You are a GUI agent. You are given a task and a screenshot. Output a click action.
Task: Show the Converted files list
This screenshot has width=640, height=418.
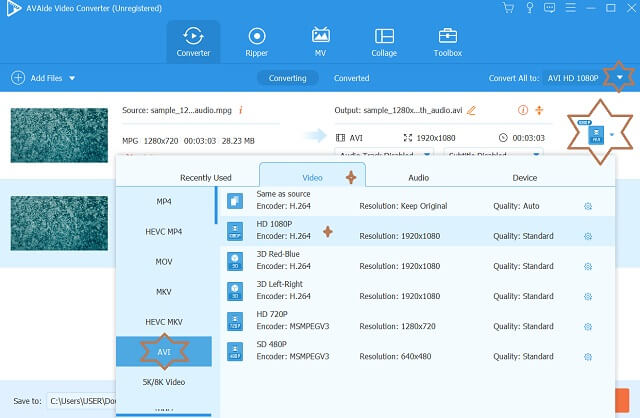(351, 78)
